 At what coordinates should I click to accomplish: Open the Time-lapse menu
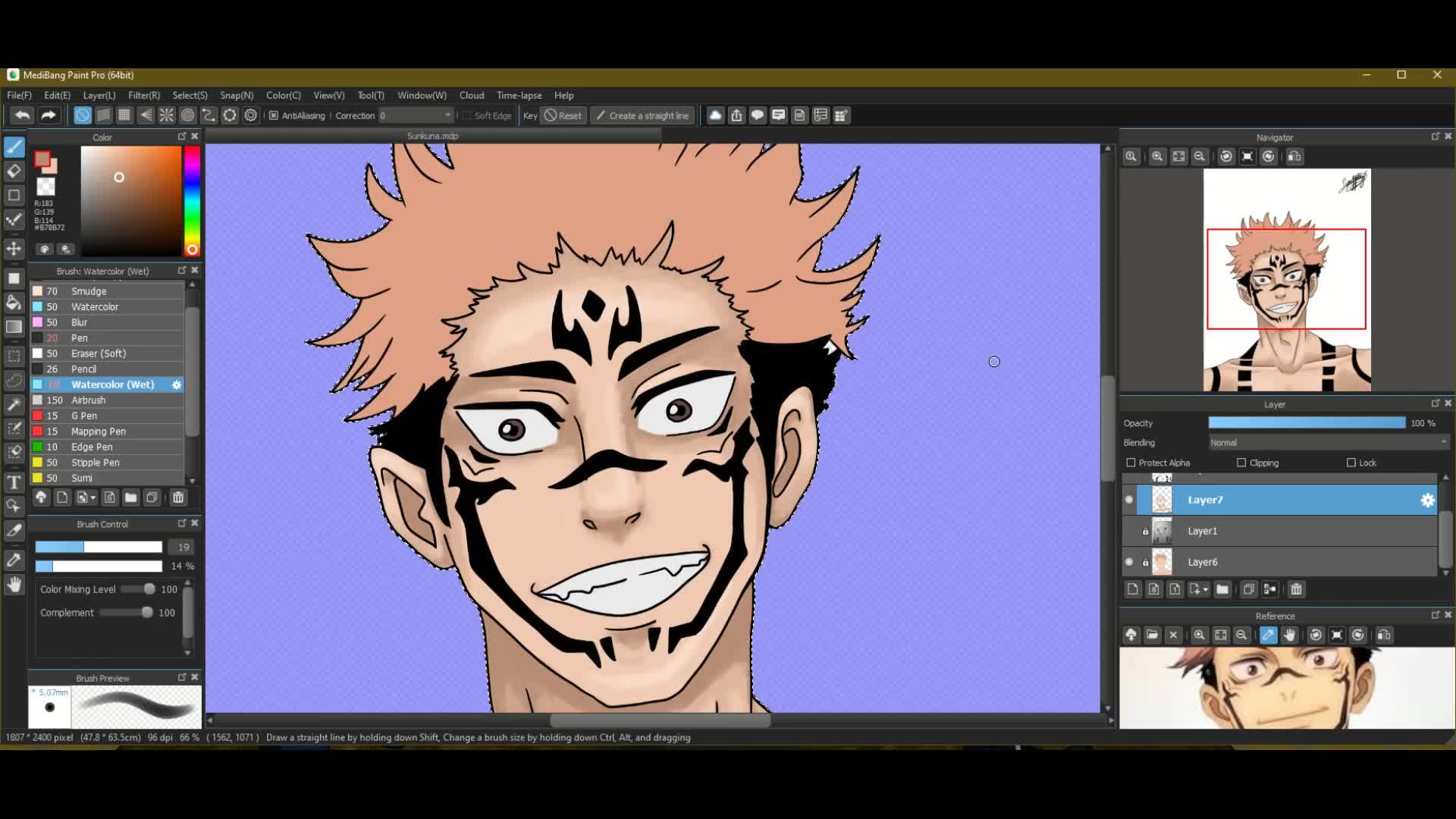[519, 96]
